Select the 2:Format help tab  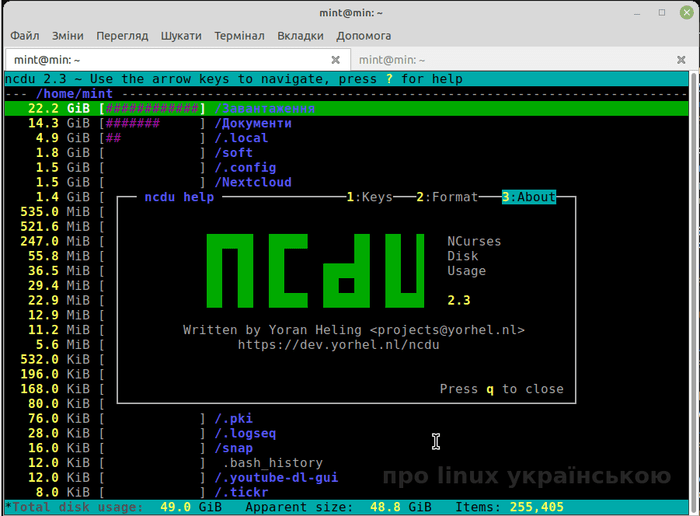coord(447,197)
